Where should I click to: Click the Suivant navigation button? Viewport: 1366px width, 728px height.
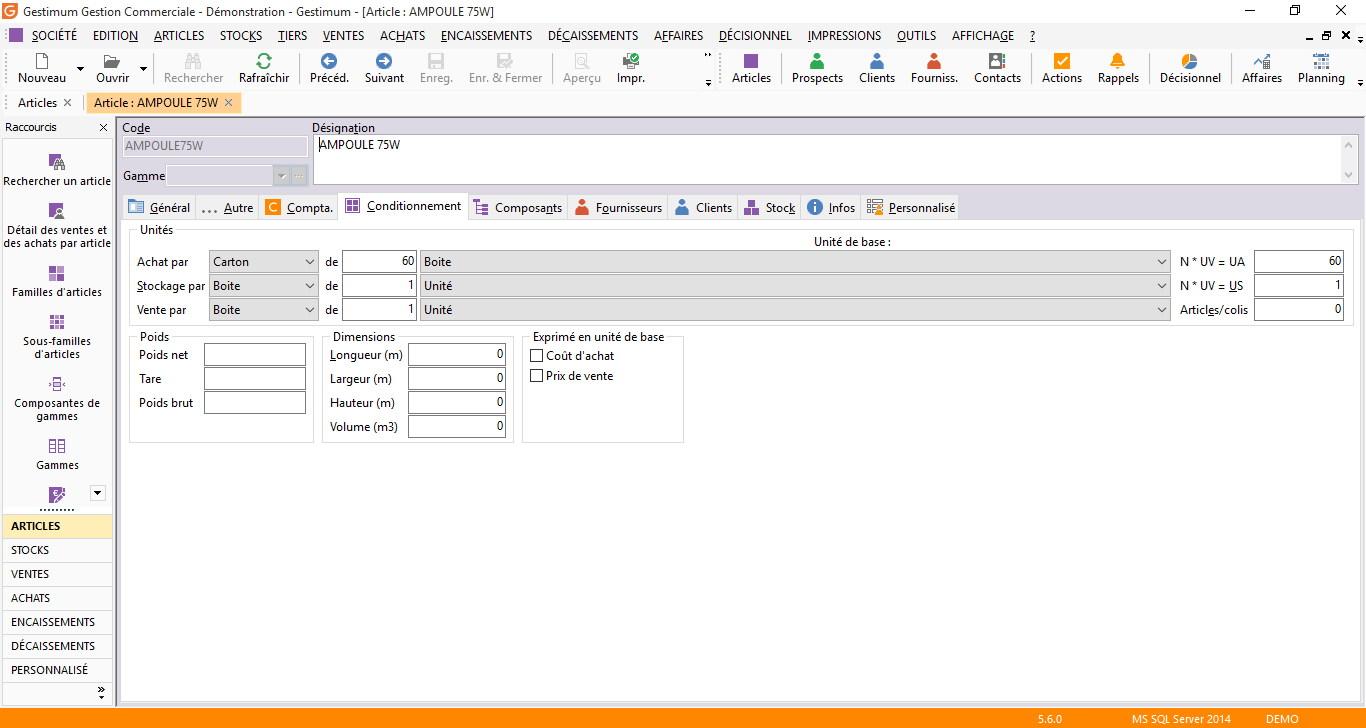click(x=383, y=68)
